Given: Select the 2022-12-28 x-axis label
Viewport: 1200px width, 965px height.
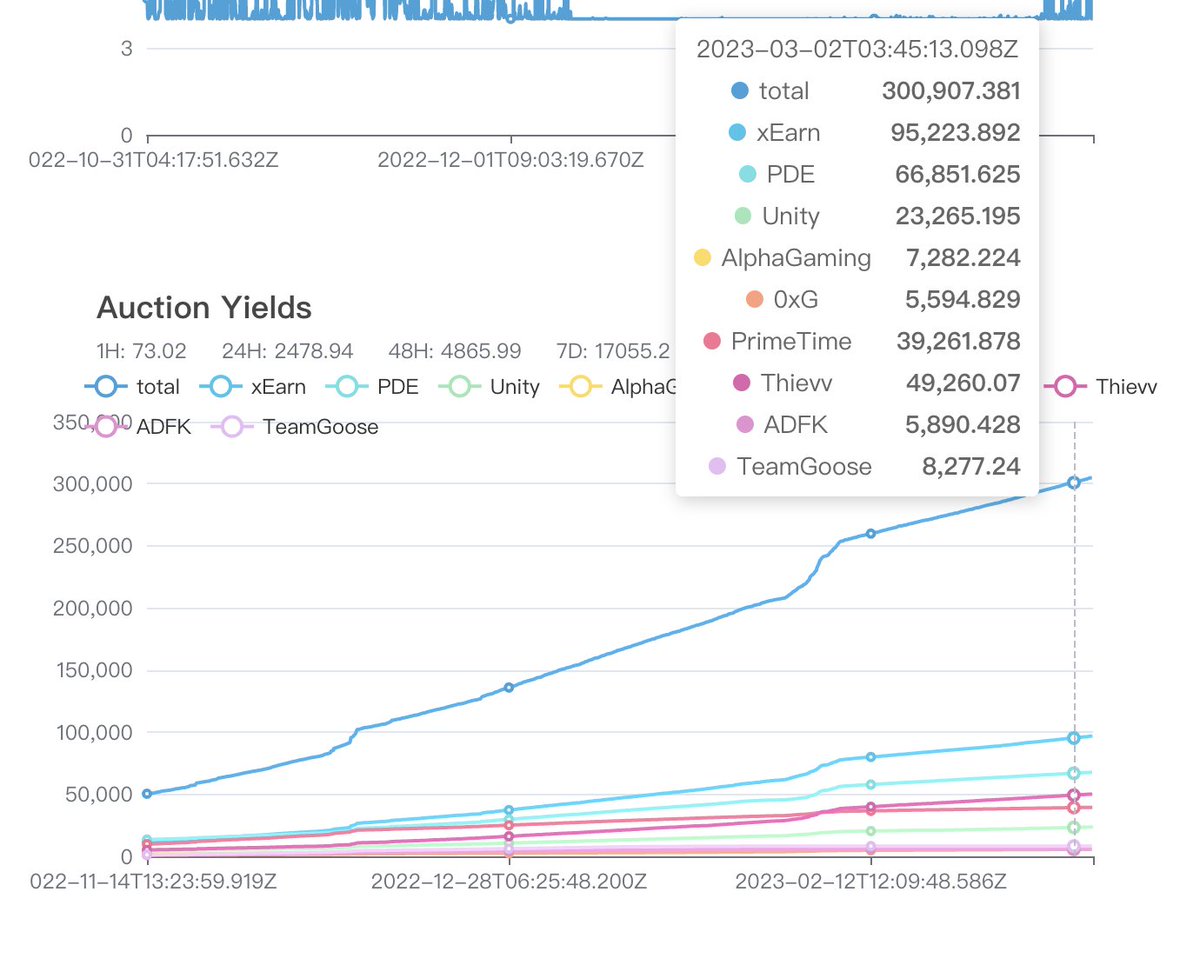Looking at the screenshot, I should tap(508, 882).
